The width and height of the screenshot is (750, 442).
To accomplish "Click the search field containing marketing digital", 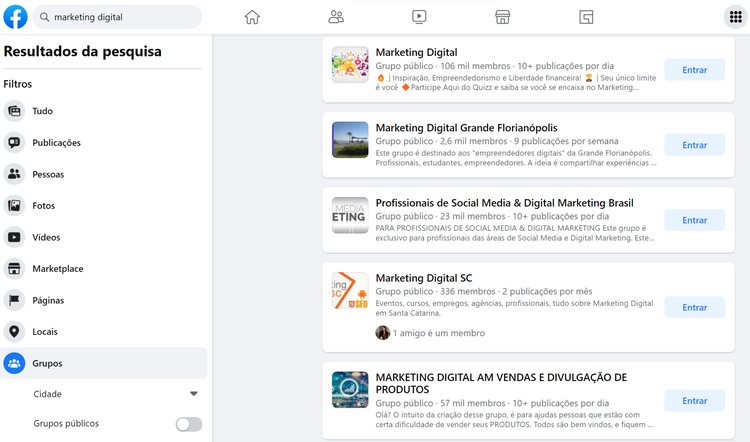I will 117,17.
